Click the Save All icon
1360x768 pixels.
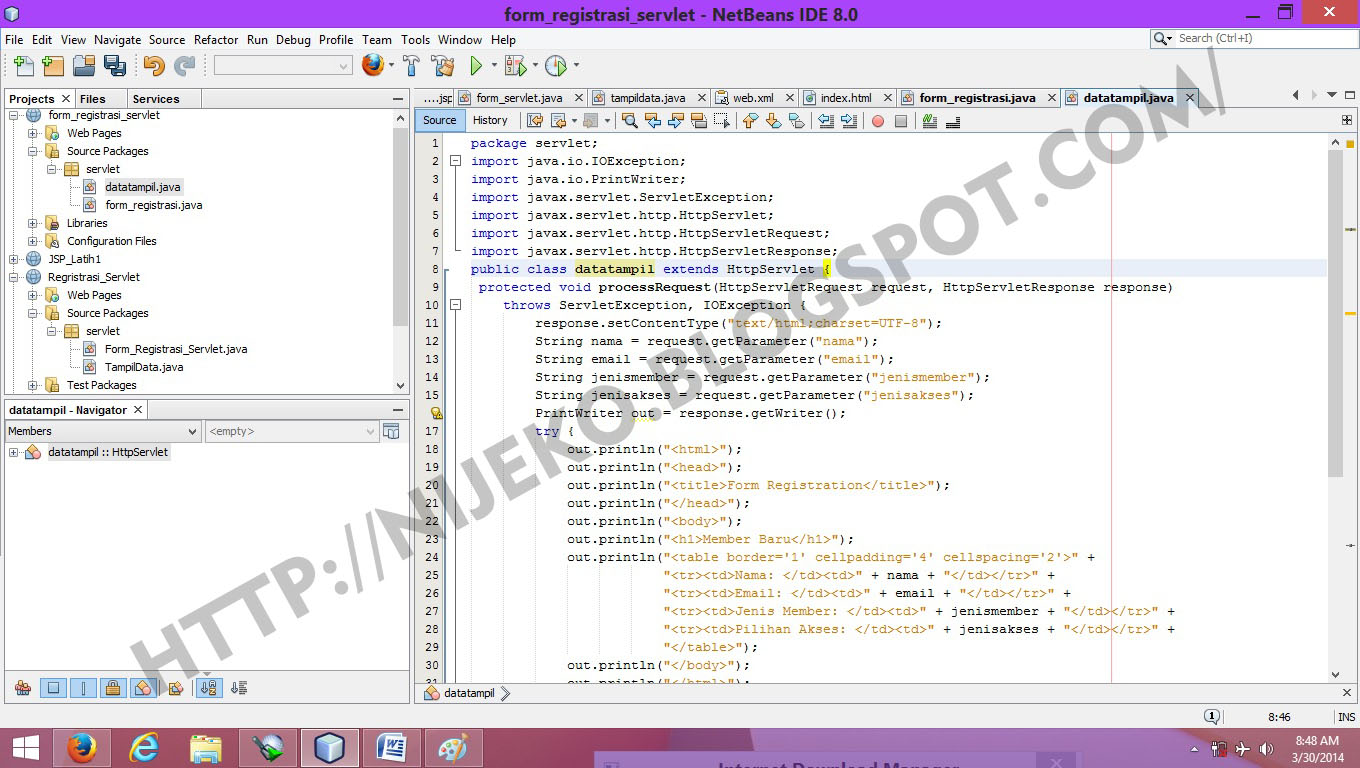pos(117,65)
